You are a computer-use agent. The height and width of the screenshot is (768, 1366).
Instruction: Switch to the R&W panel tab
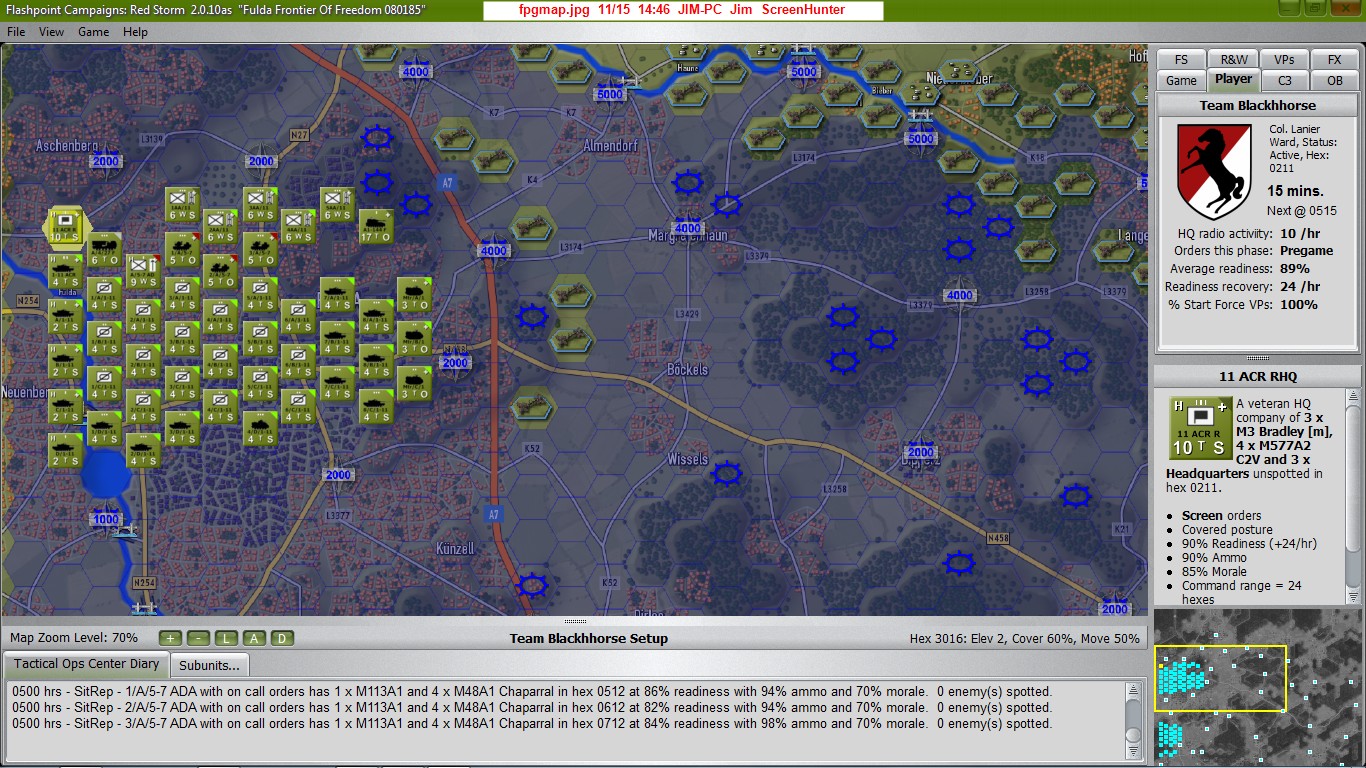pyautogui.click(x=1233, y=59)
